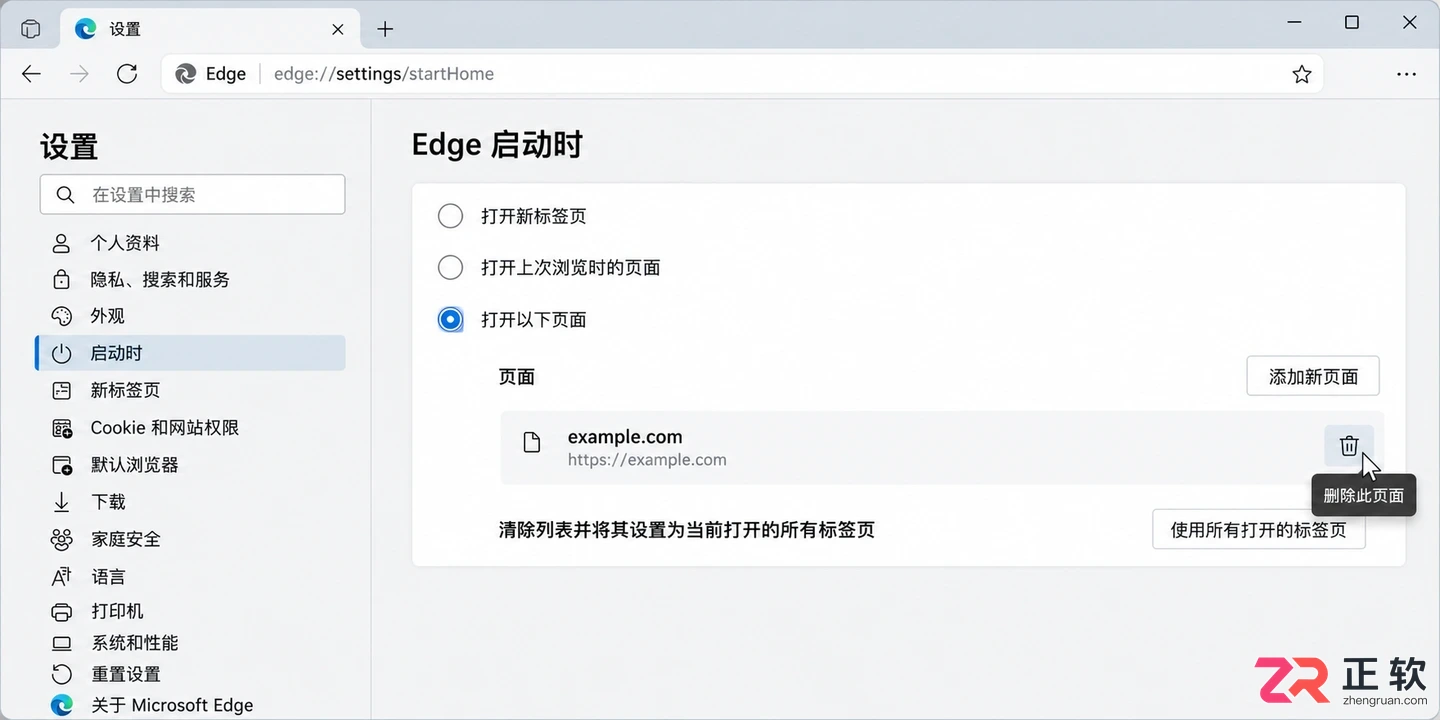Minimize the Edge window
Screen dimensions: 1440x720
1294,23
